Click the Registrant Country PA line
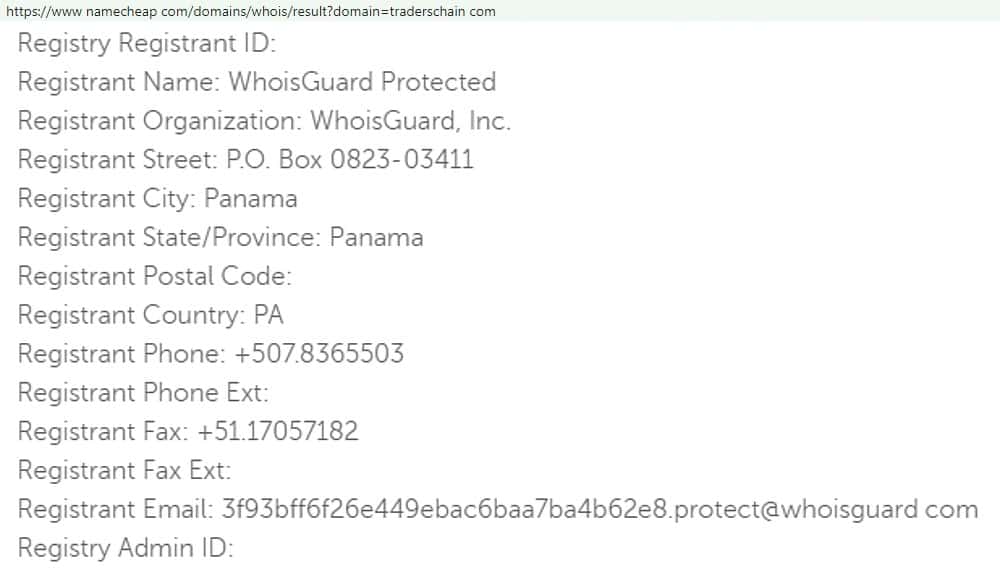The width and height of the screenshot is (1000, 568). [x=150, y=315]
